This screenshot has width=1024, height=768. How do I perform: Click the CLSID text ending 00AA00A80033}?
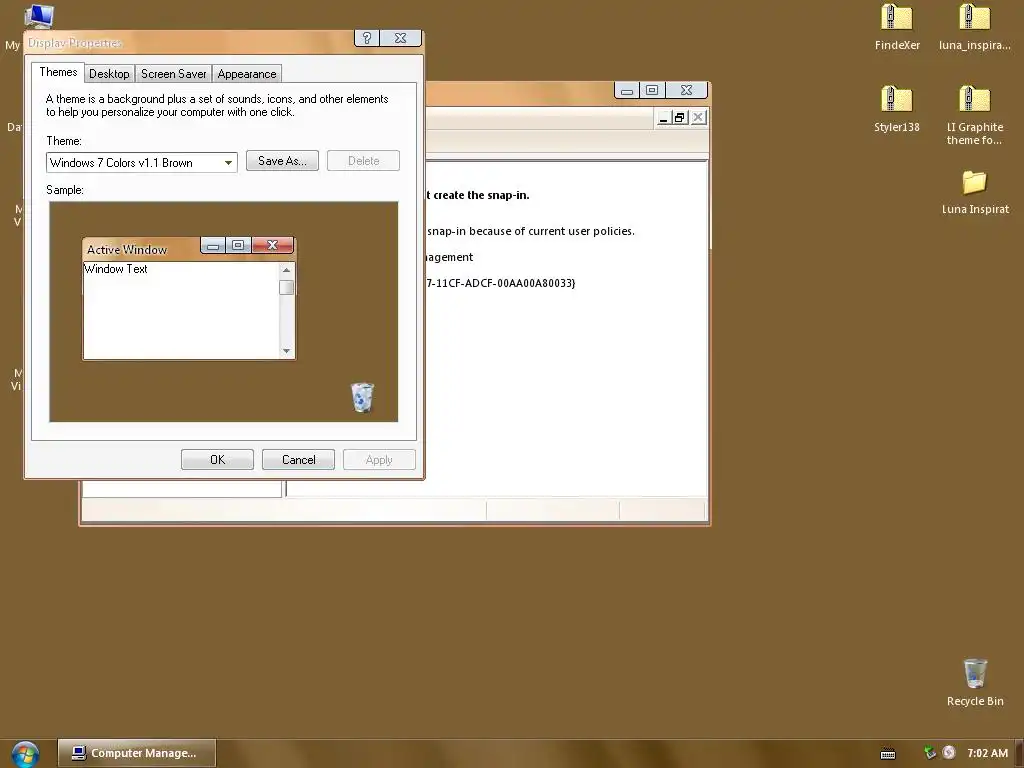500,283
